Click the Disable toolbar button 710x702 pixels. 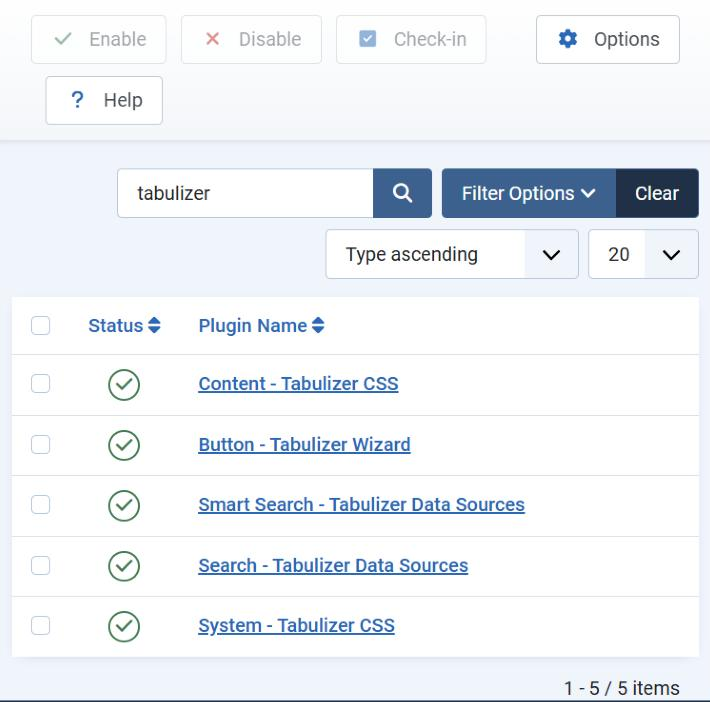pyautogui.click(x=251, y=39)
